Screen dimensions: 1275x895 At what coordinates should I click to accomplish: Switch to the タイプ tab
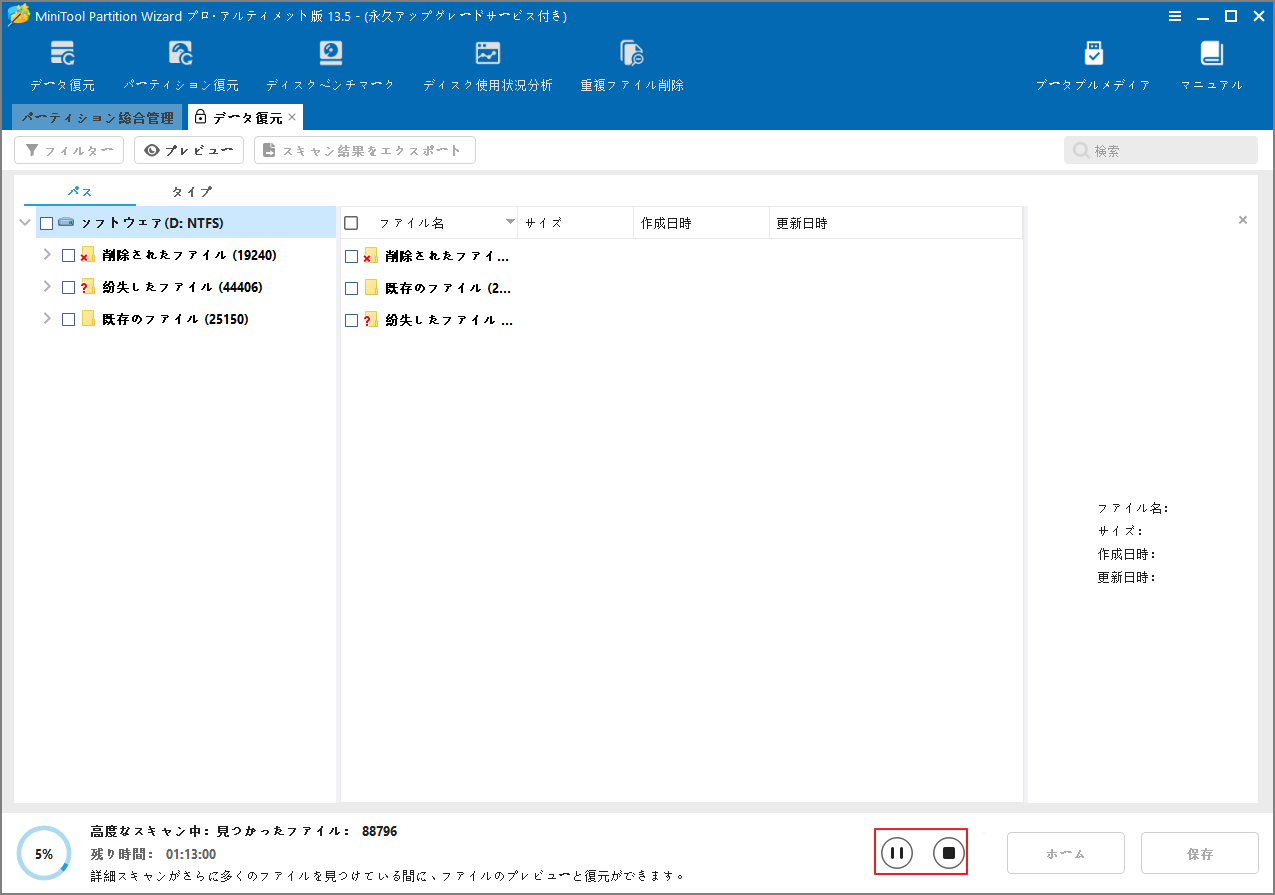point(190,191)
